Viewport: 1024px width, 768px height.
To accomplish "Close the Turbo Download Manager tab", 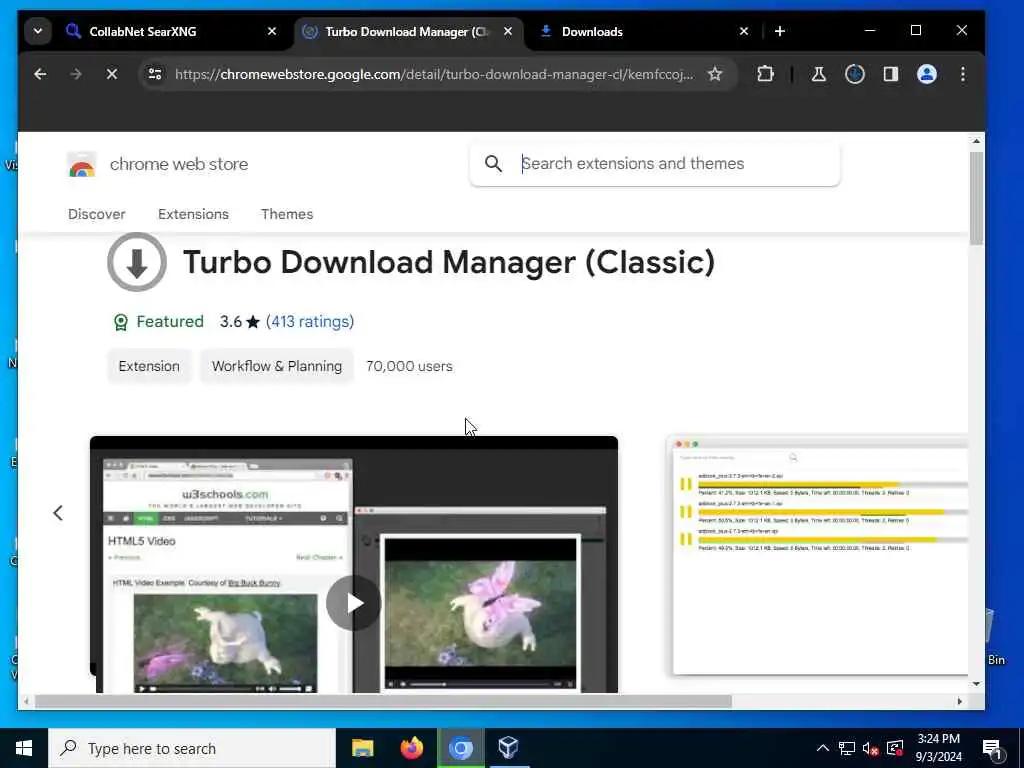I will (507, 31).
